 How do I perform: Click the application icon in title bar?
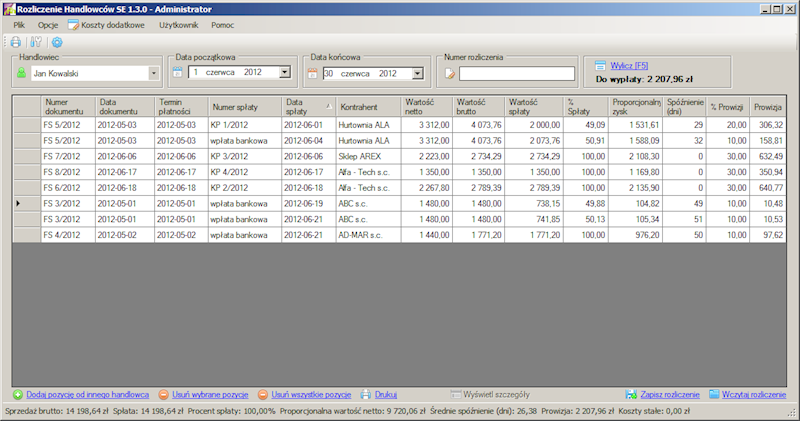(x=9, y=9)
